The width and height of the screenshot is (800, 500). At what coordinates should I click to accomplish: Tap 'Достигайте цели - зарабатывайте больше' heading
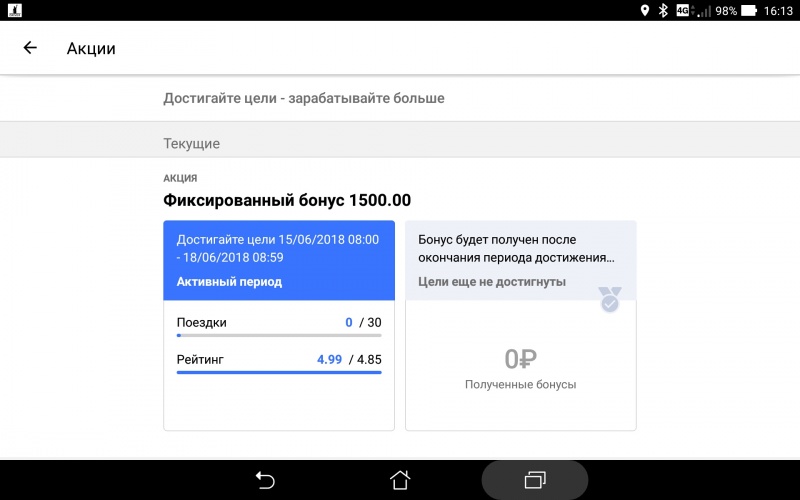304,98
